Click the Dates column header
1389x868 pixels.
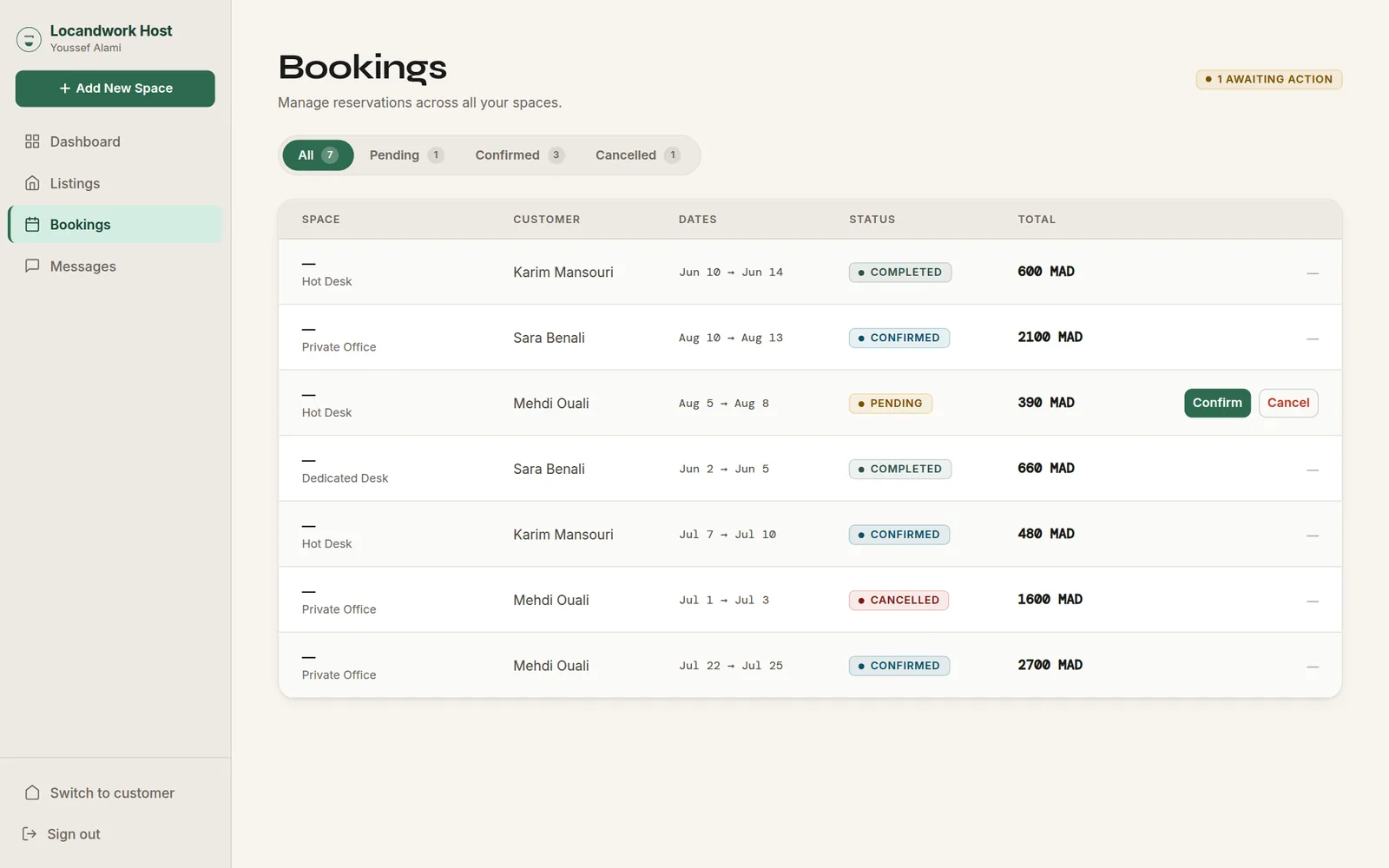tap(698, 220)
